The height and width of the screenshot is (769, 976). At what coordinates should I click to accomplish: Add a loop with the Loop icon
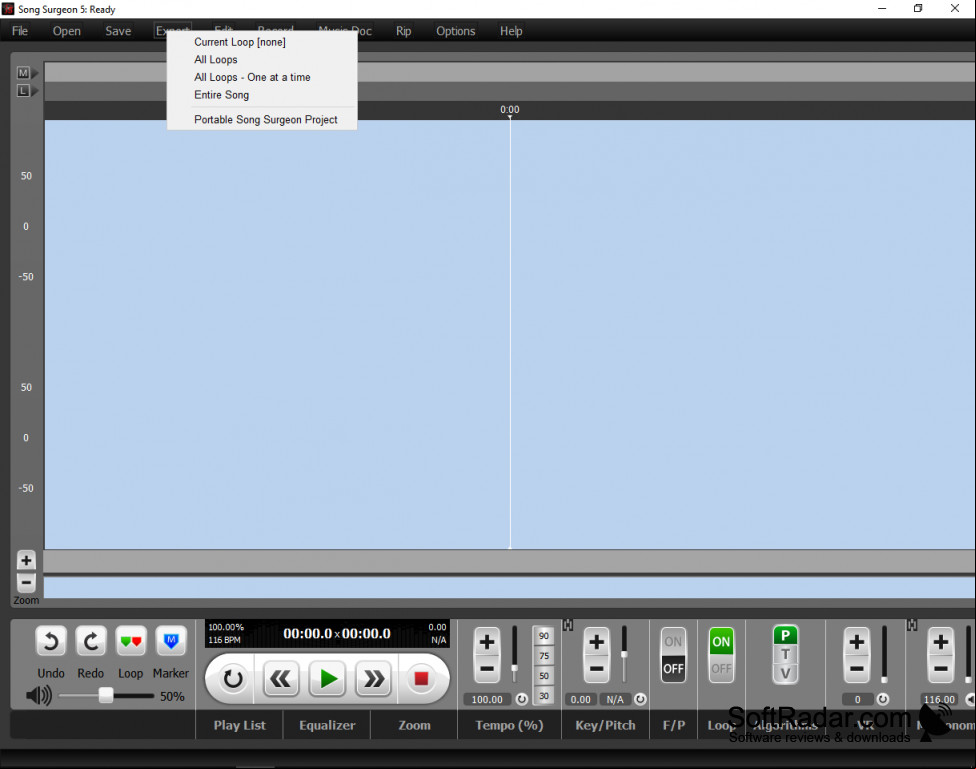[x=131, y=641]
